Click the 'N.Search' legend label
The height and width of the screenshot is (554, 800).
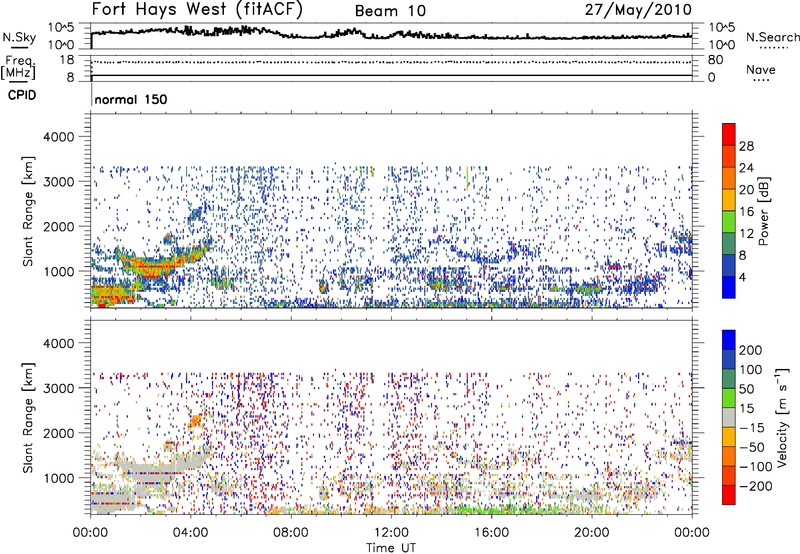[772, 37]
